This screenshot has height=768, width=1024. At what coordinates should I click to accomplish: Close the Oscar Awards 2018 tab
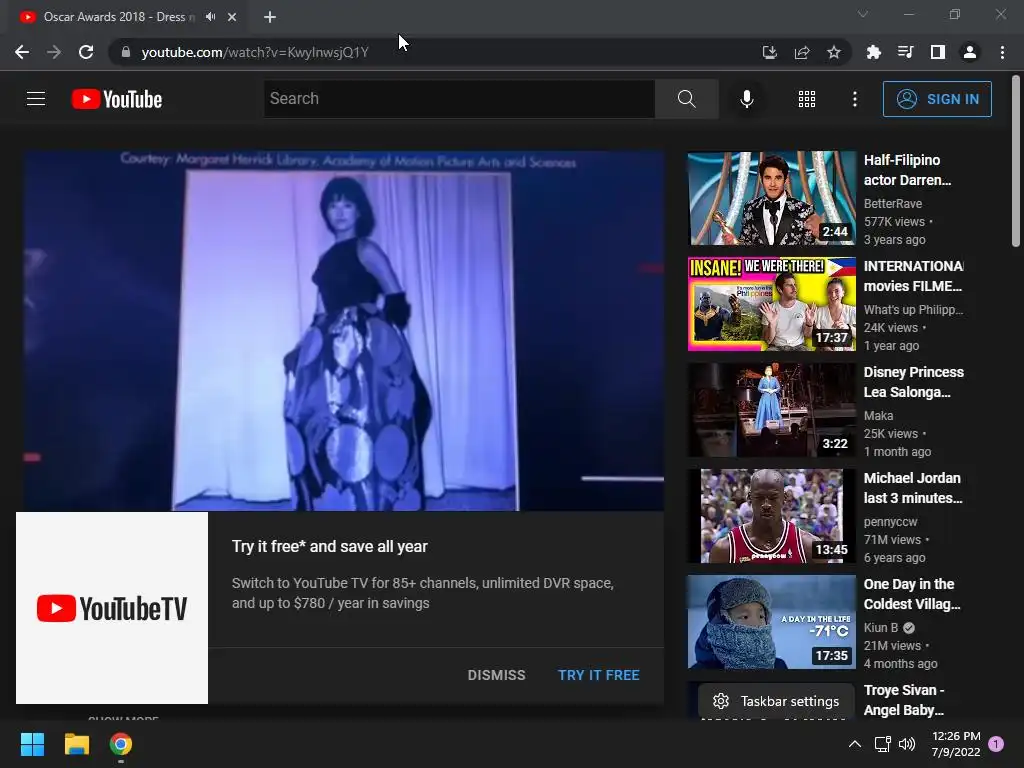tap(232, 17)
